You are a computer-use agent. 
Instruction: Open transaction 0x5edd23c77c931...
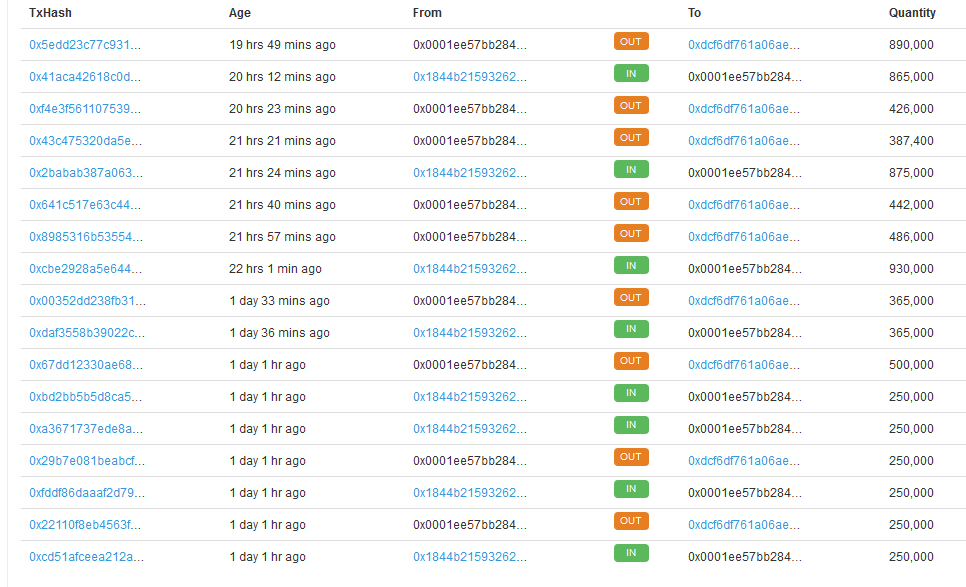coord(83,44)
